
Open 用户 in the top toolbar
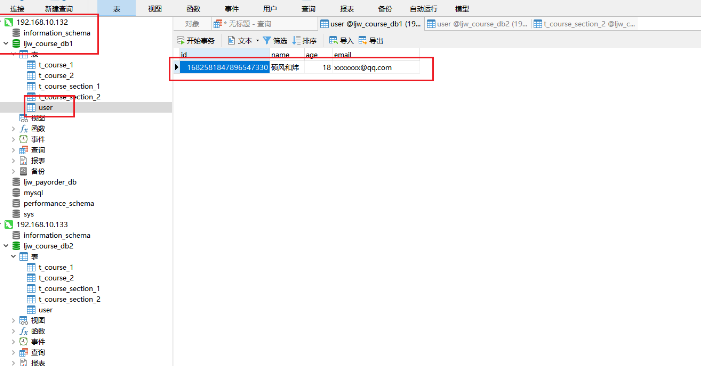[x=270, y=8]
